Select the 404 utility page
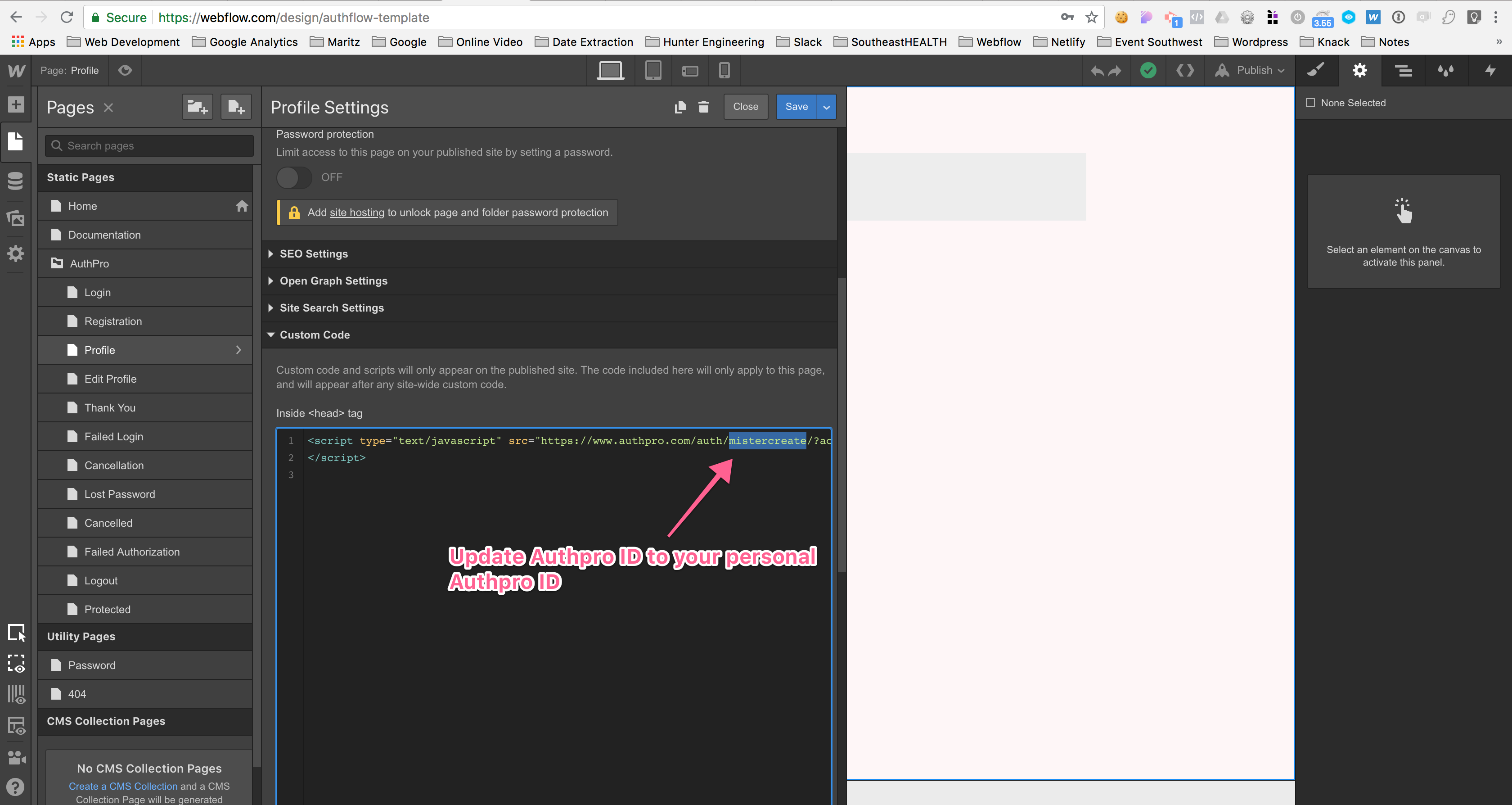Viewport: 1512px width, 805px height. 145,694
